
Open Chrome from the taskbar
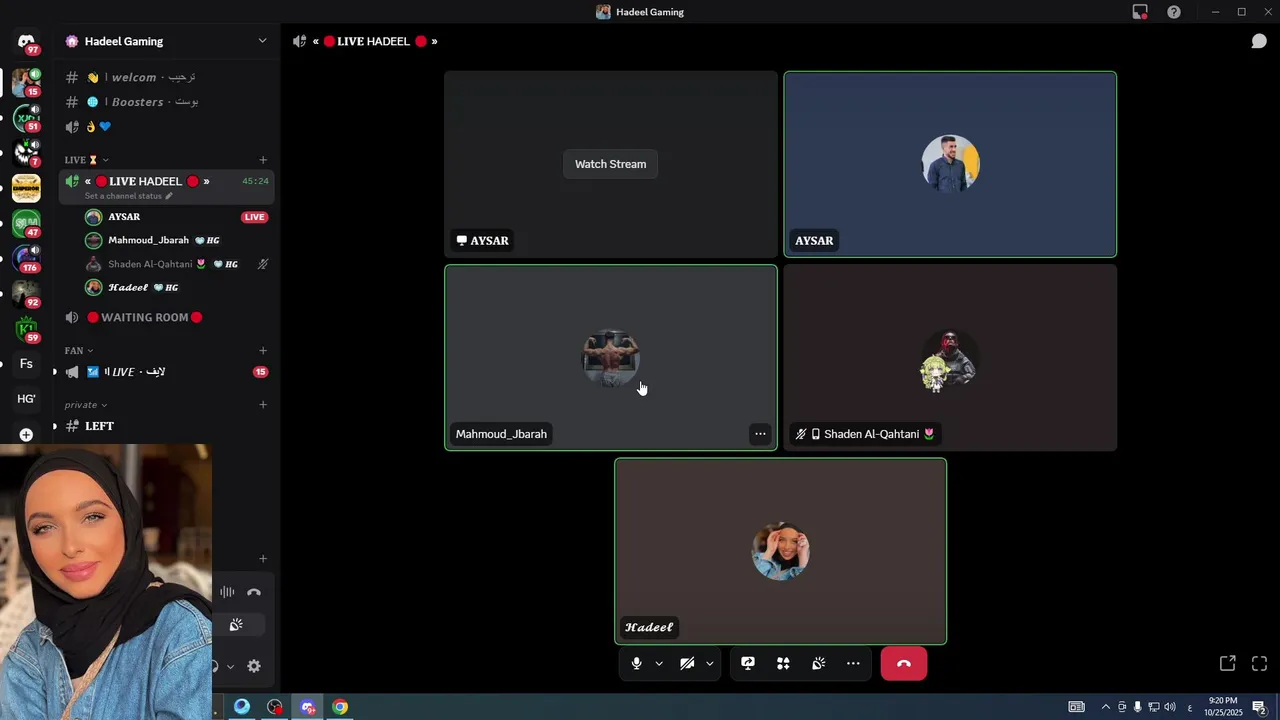(340, 707)
